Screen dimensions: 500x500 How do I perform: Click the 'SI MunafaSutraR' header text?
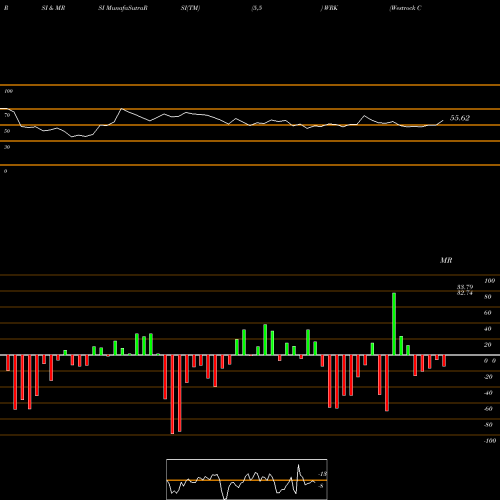click(123, 8)
